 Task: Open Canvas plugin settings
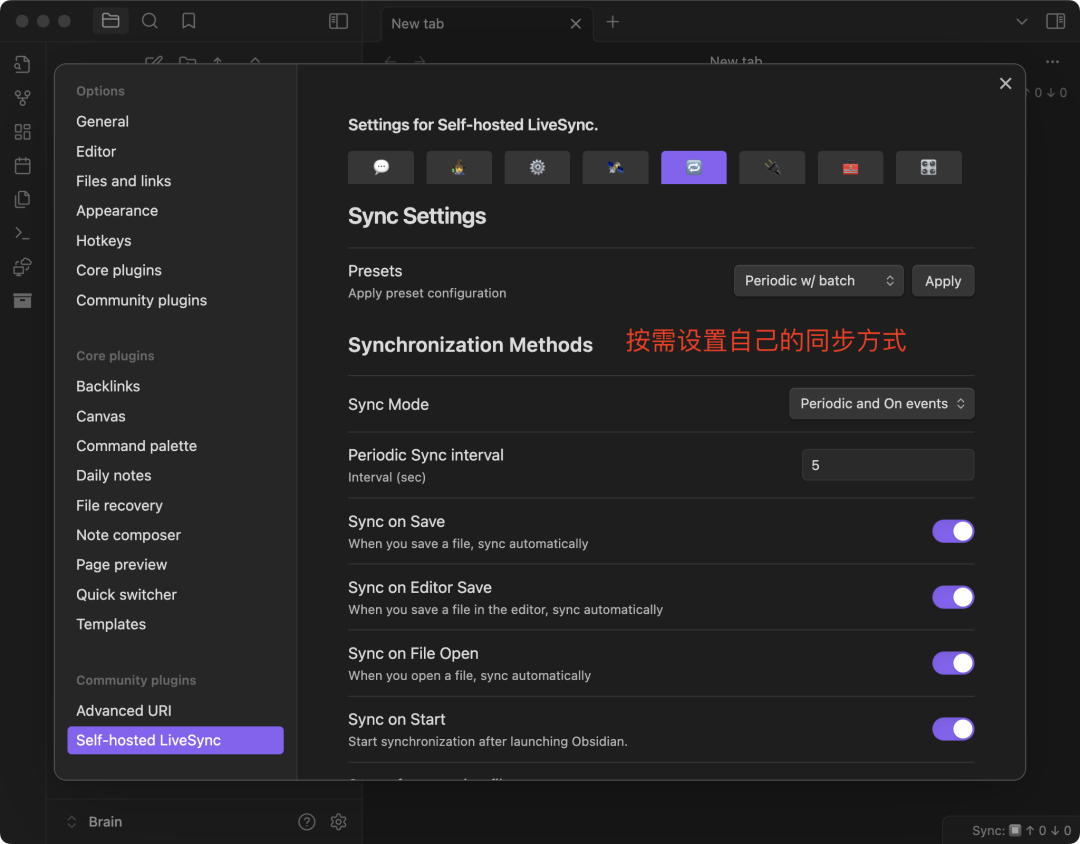[x=101, y=416]
